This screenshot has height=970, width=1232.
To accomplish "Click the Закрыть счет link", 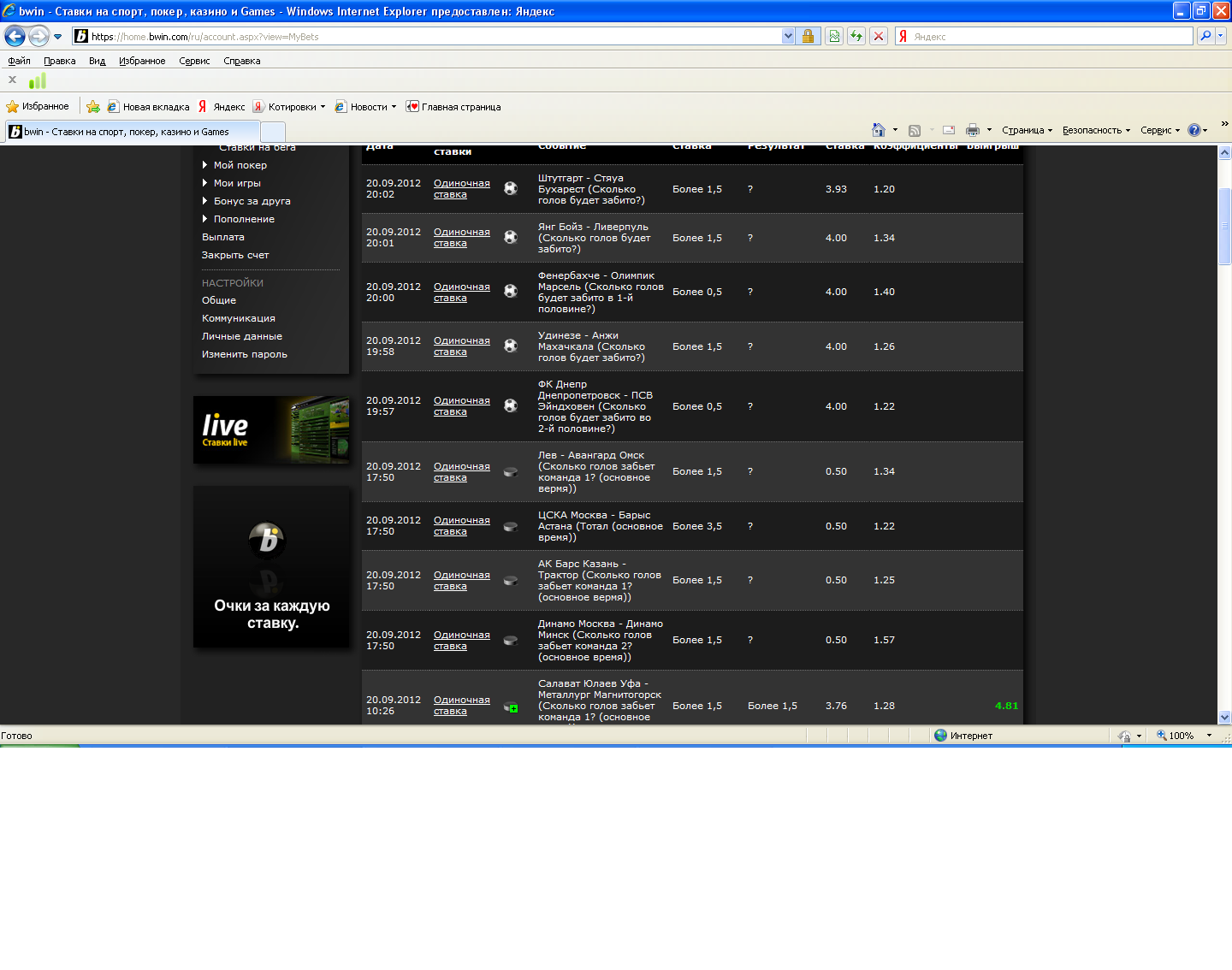I will pos(235,255).
